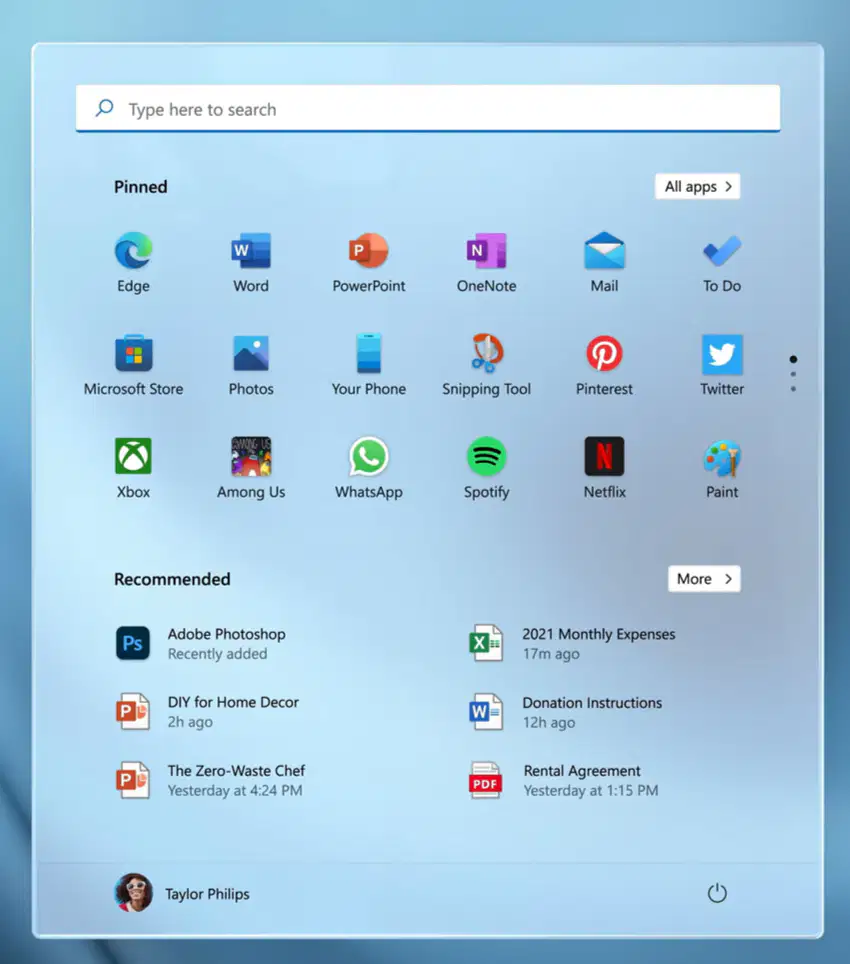The width and height of the screenshot is (850, 964).
Task: Open the OneNote app
Action: [486, 263]
